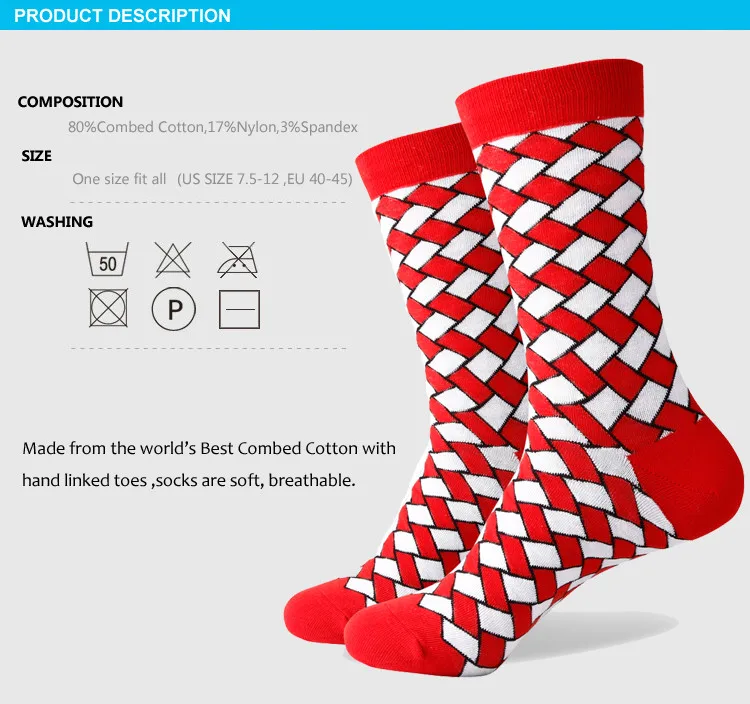Click the US SIZE 7.5-12 EU 40-45 text
The image size is (750, 704).
pyautogui.click(x=265, y=179)
